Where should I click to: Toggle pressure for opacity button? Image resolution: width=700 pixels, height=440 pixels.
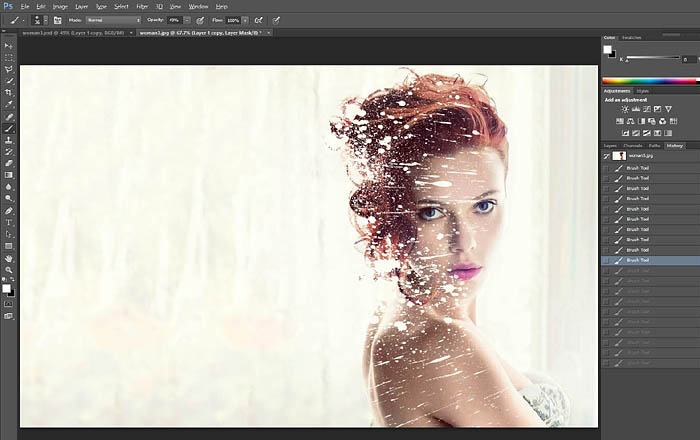pyautogui.click(x=201, y=19)
